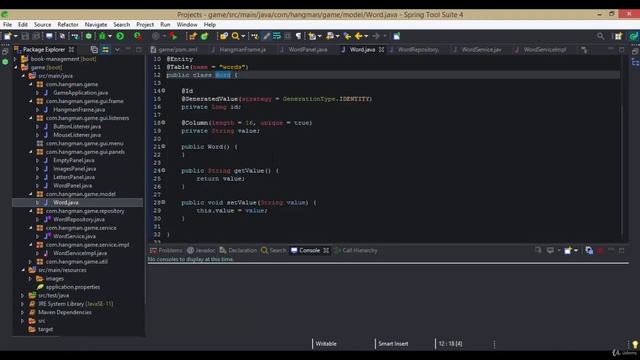Click the green Run button in toolbar
This screenshot has width=640, height=360.
120,36
